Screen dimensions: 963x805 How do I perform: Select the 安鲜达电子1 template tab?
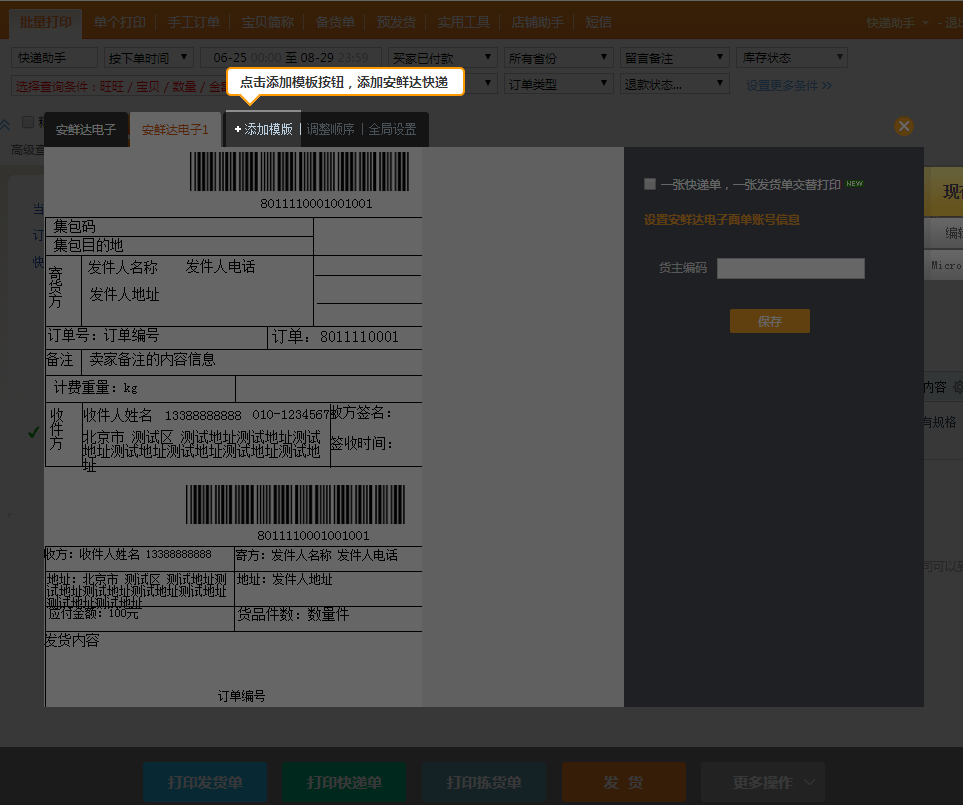tap(175, 130)
